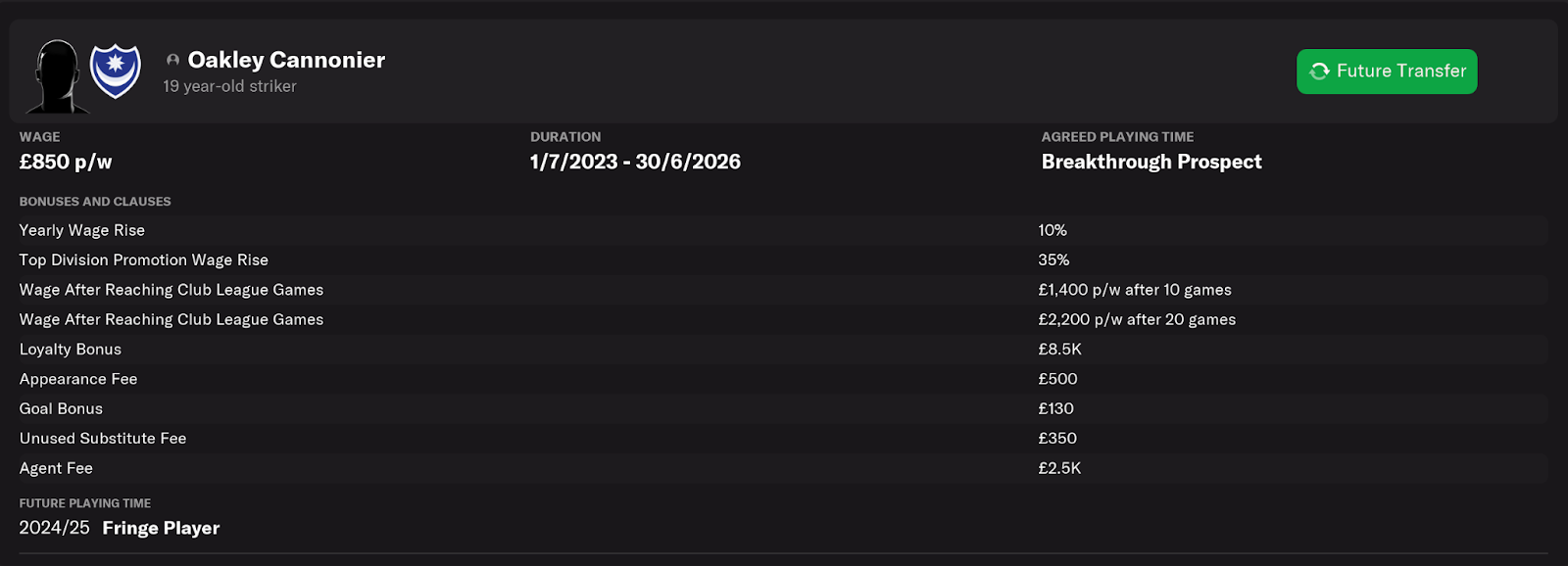Open the Portsmouth club crest badge
Screen dimensions: 1568x566
pos(116,71)
